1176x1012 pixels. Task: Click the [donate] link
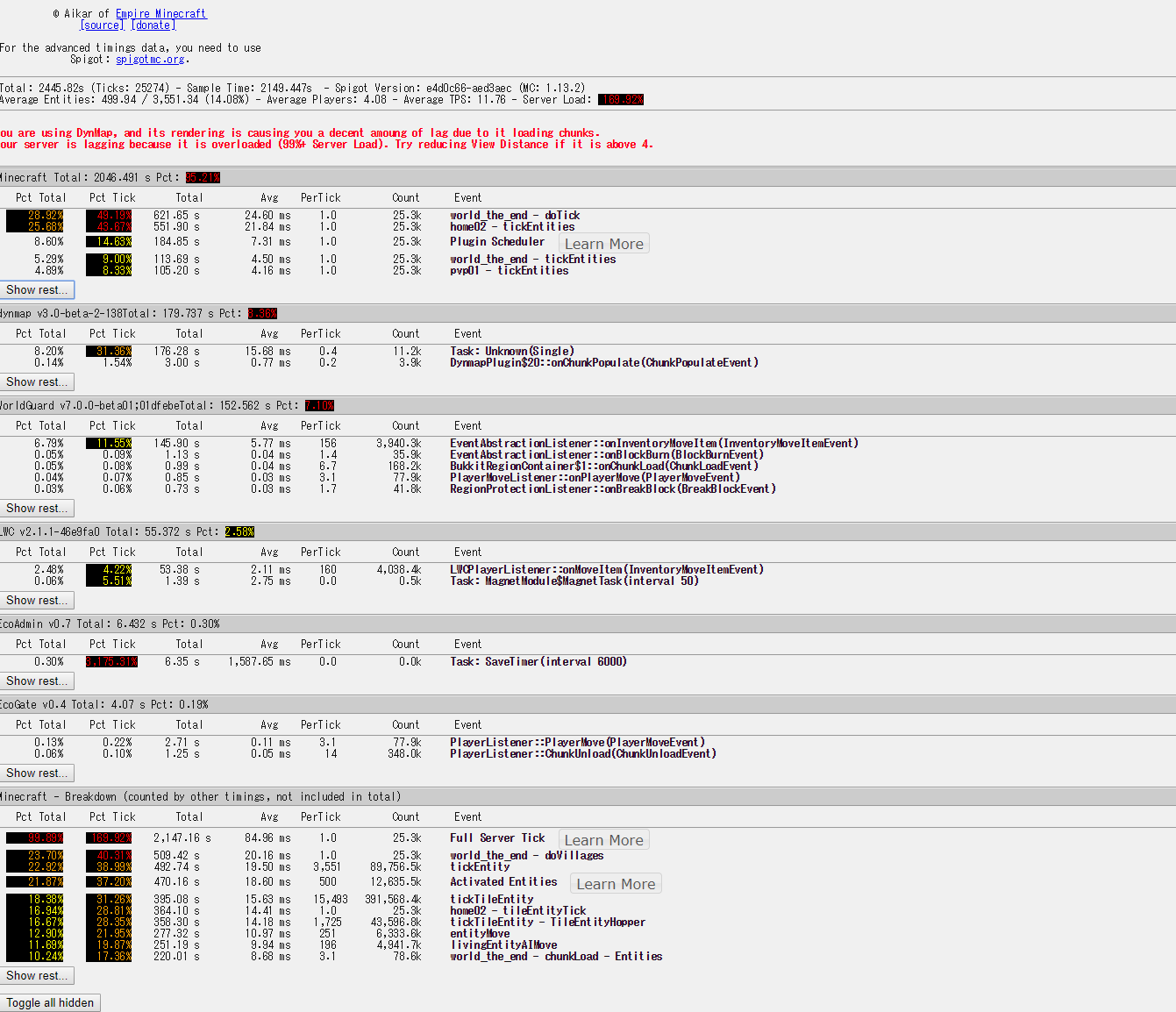(153, 25)
